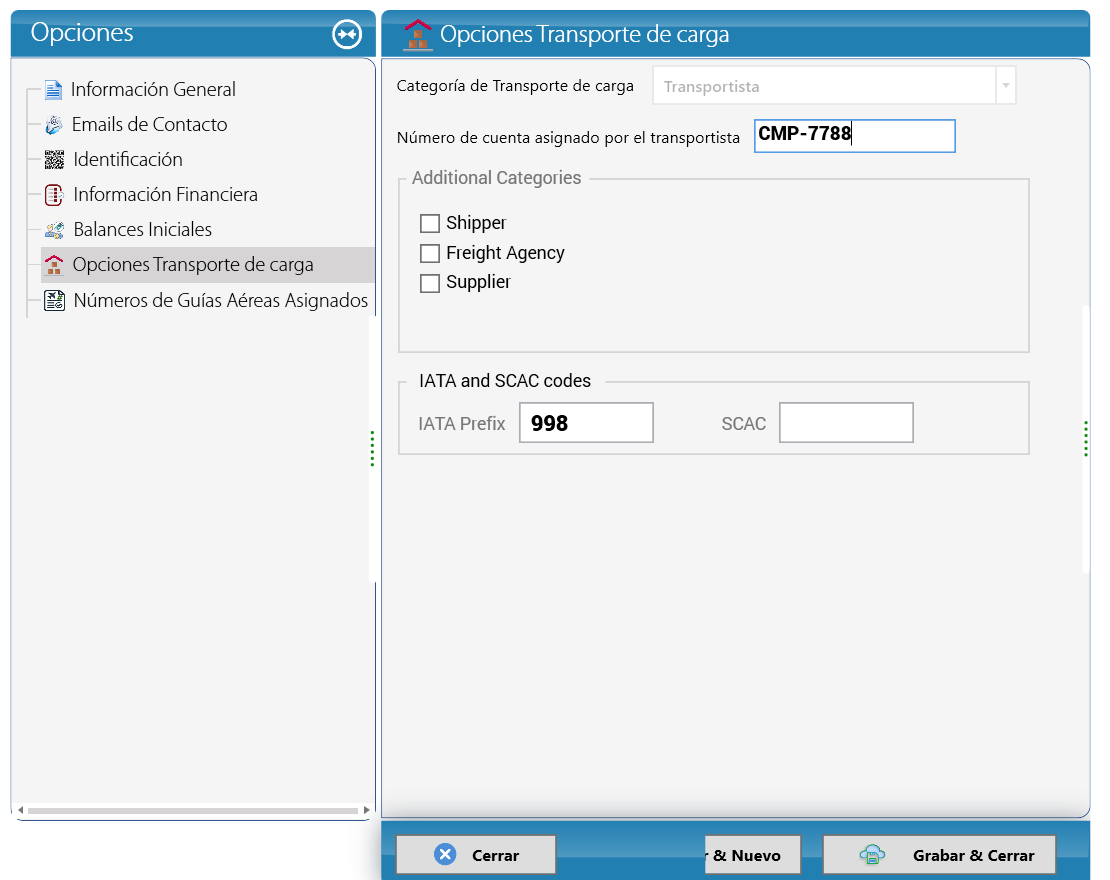Click the Cerrar button
The height and width of the screenshot is (880, 1110).
click(x=476, y=855)
